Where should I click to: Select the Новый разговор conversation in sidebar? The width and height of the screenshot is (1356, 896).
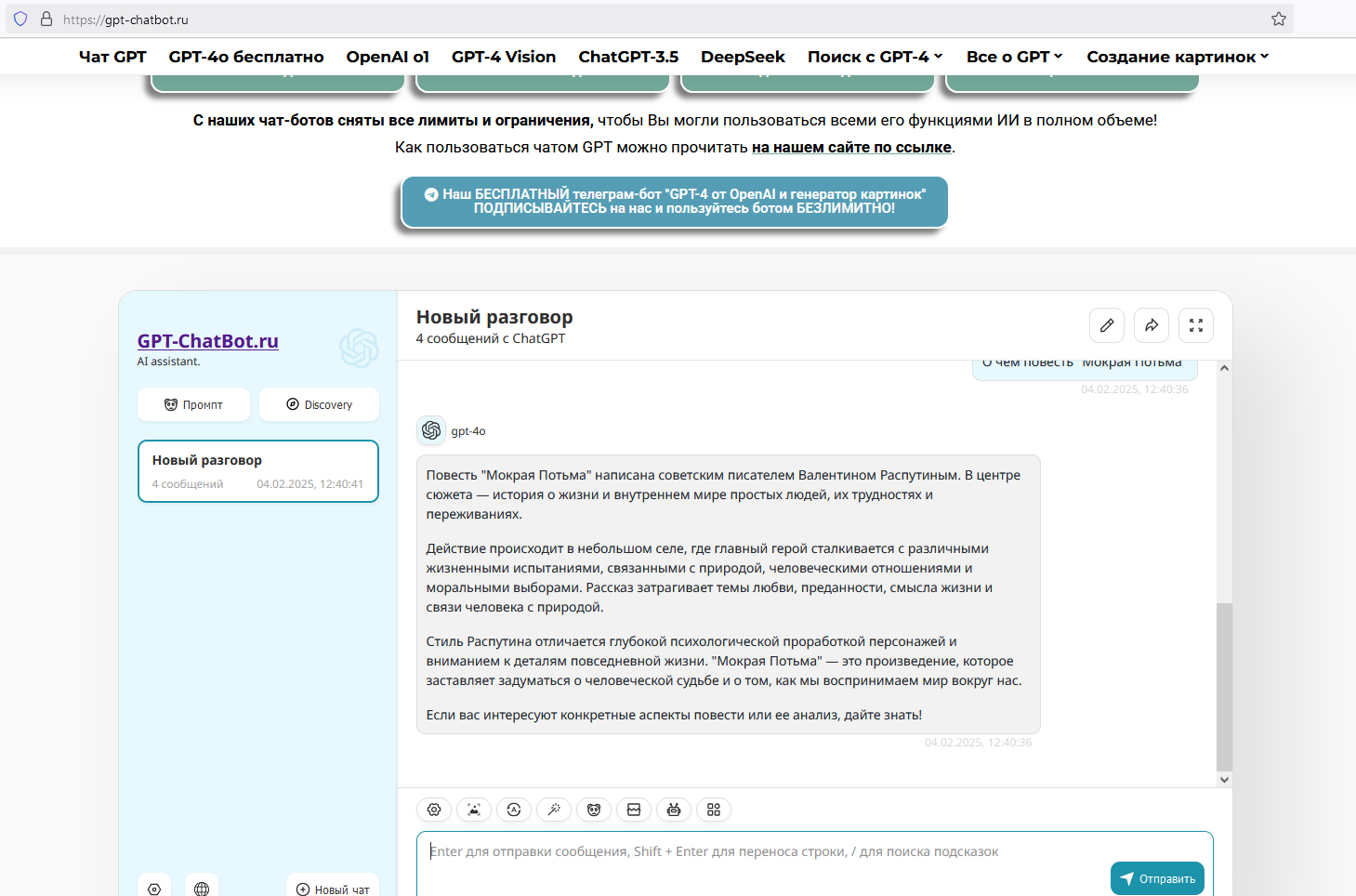click(258, 471)
